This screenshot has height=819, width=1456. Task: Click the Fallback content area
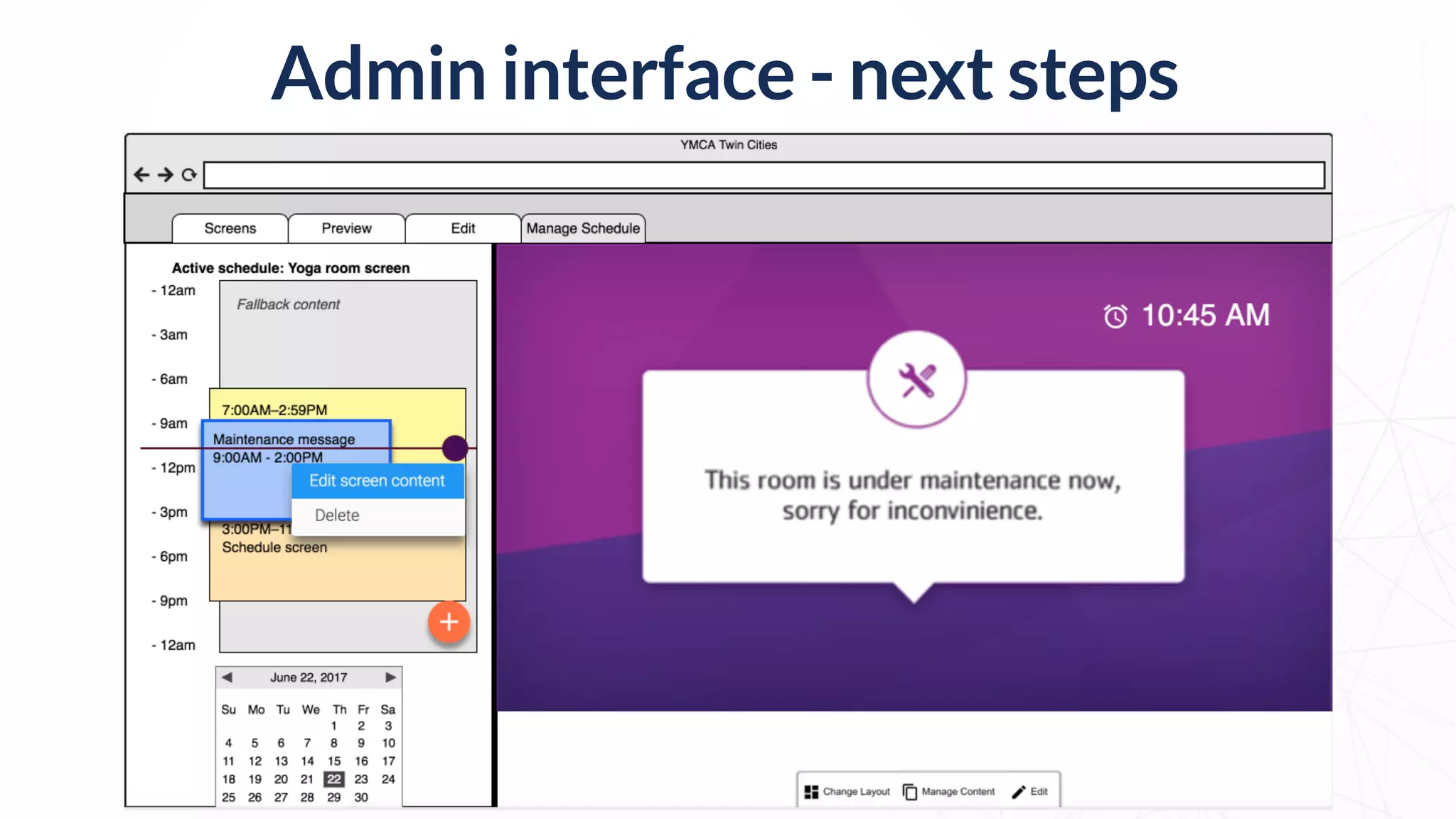[x=348, y=333]
